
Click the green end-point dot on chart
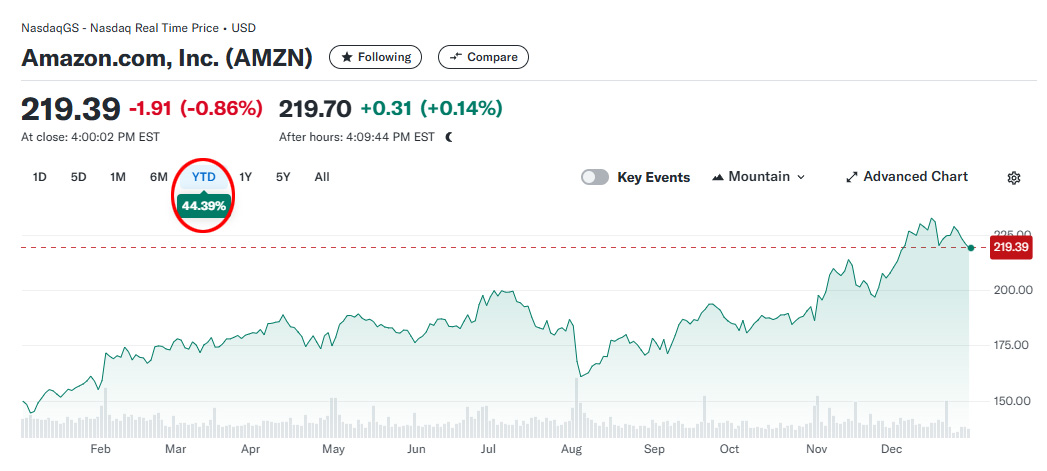pyautogui.click(x=970, y=248)
